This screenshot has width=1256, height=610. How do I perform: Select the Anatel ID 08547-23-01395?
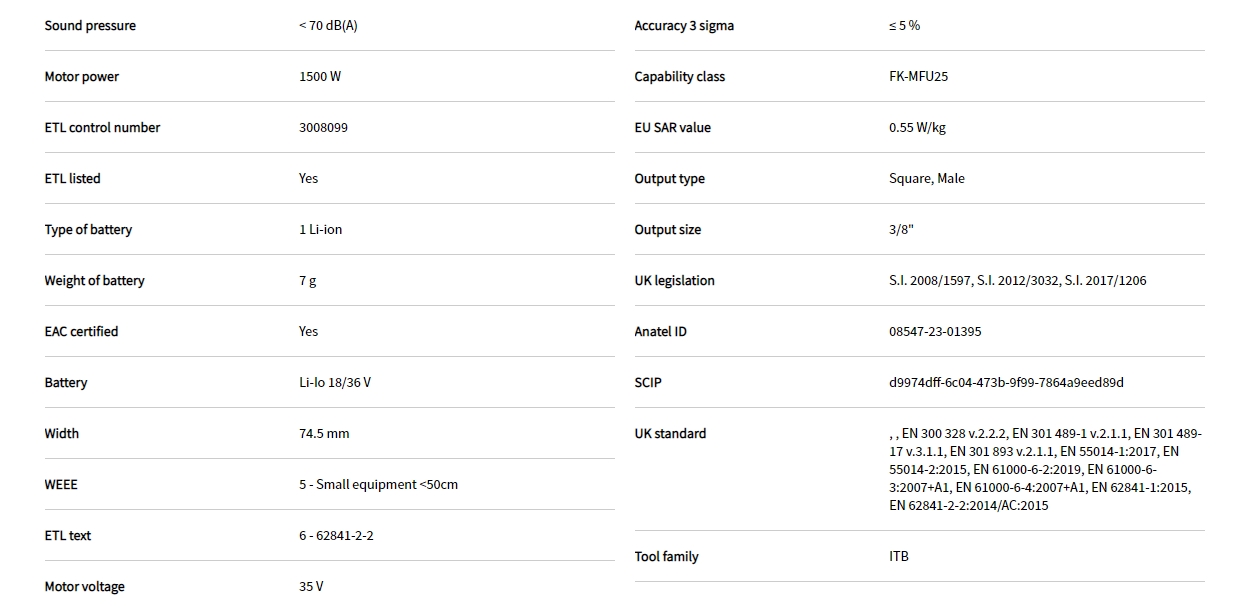click(x=935, y=332)
